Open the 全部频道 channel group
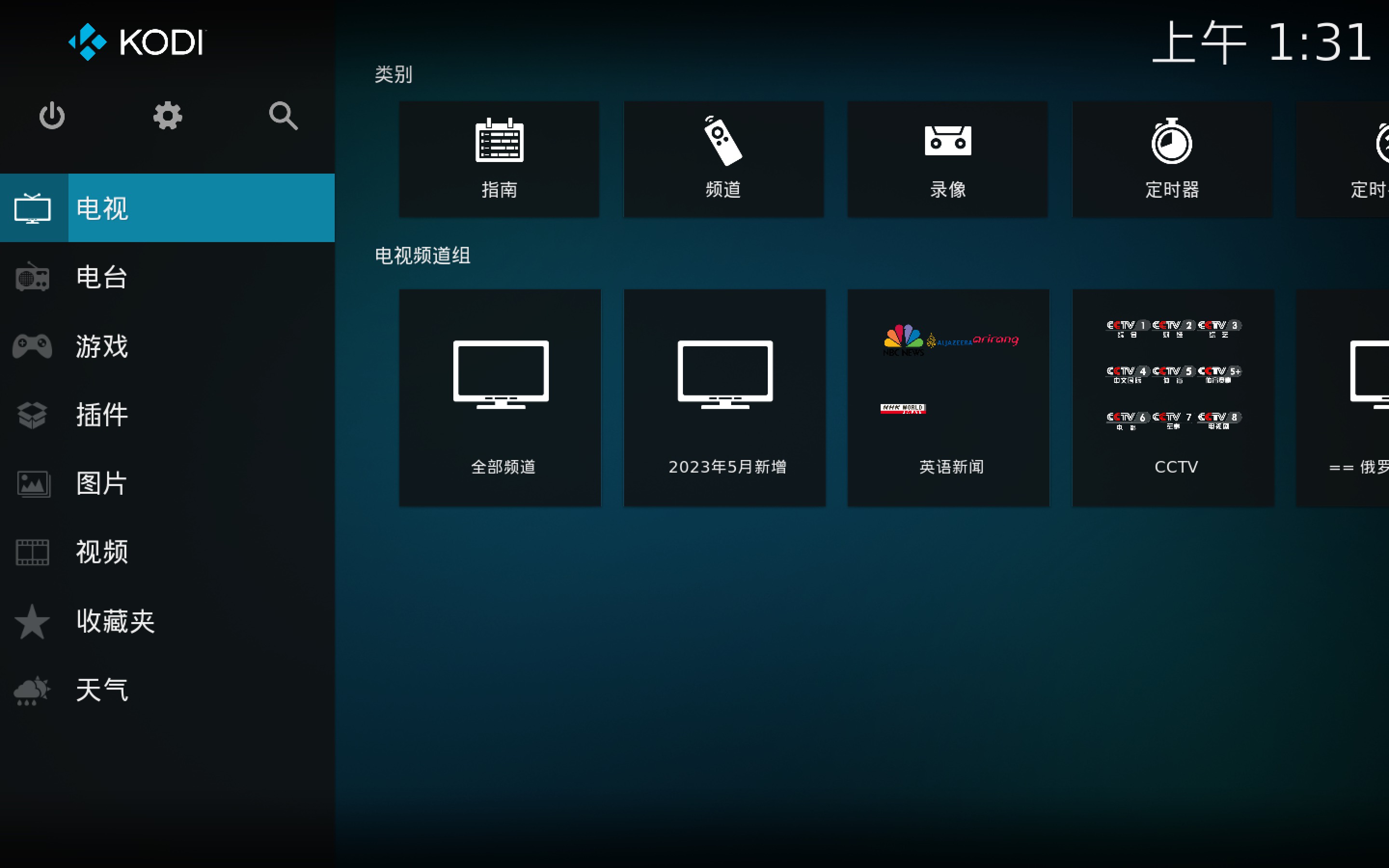The image size is (1389, 868). tap(500, 397)
